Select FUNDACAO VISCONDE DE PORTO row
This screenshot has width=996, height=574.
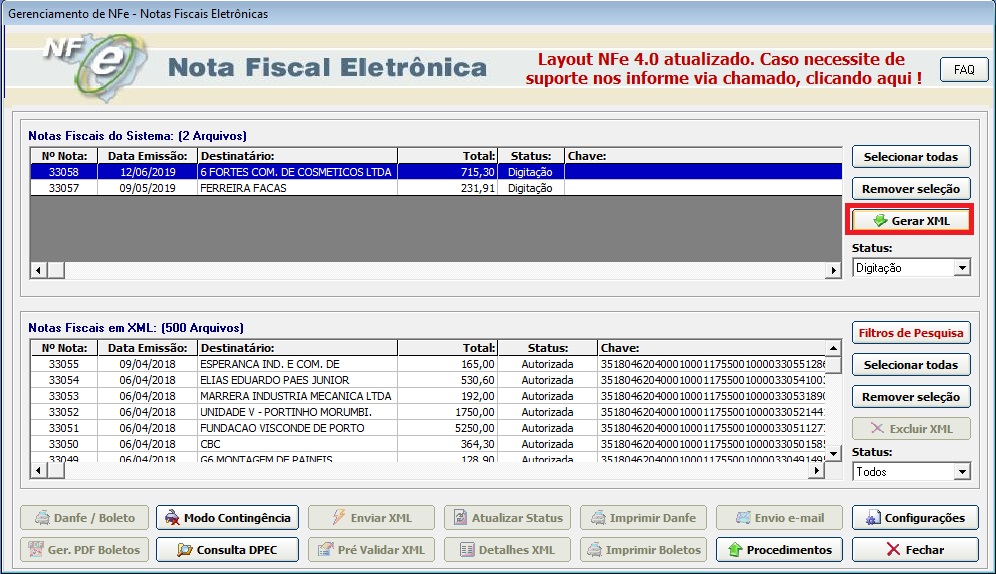(427, 428)
